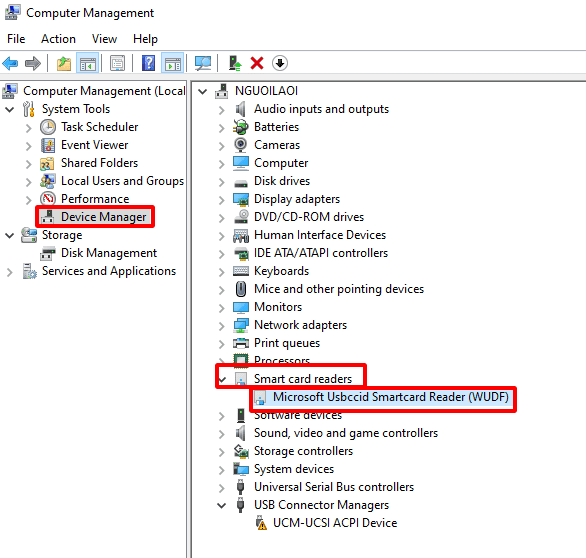Toggle Show/Hide Console Tree button

[88, 63]
